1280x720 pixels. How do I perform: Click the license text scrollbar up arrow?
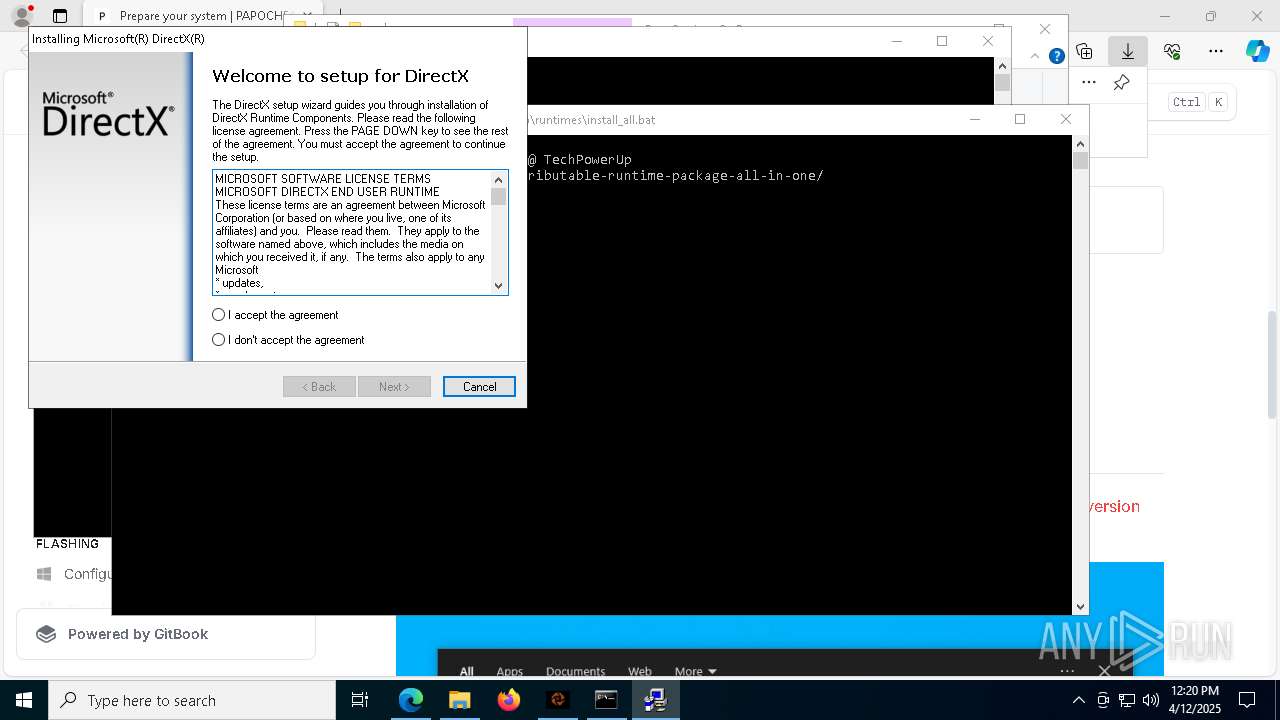(x=499, y=179)
